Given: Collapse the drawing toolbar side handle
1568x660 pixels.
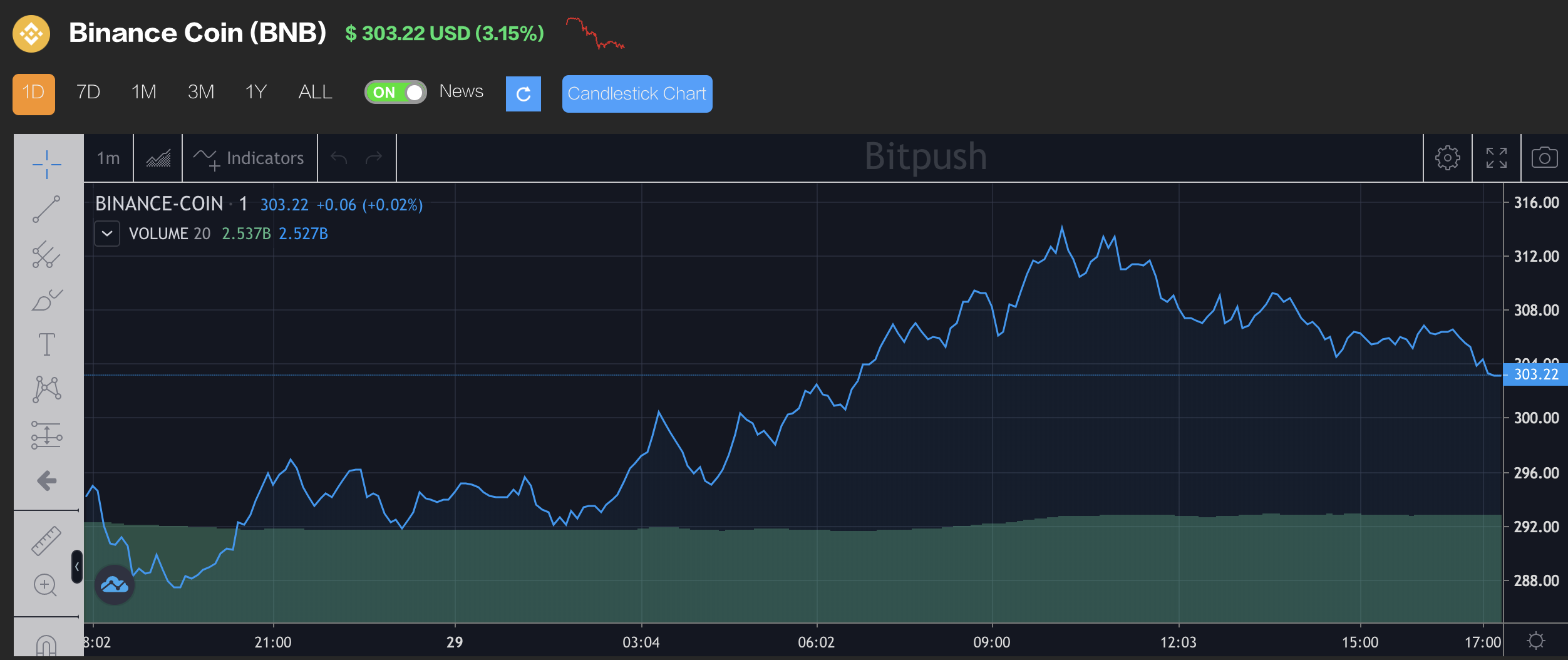Looking at the screenshot, I should tap(77, 567).
